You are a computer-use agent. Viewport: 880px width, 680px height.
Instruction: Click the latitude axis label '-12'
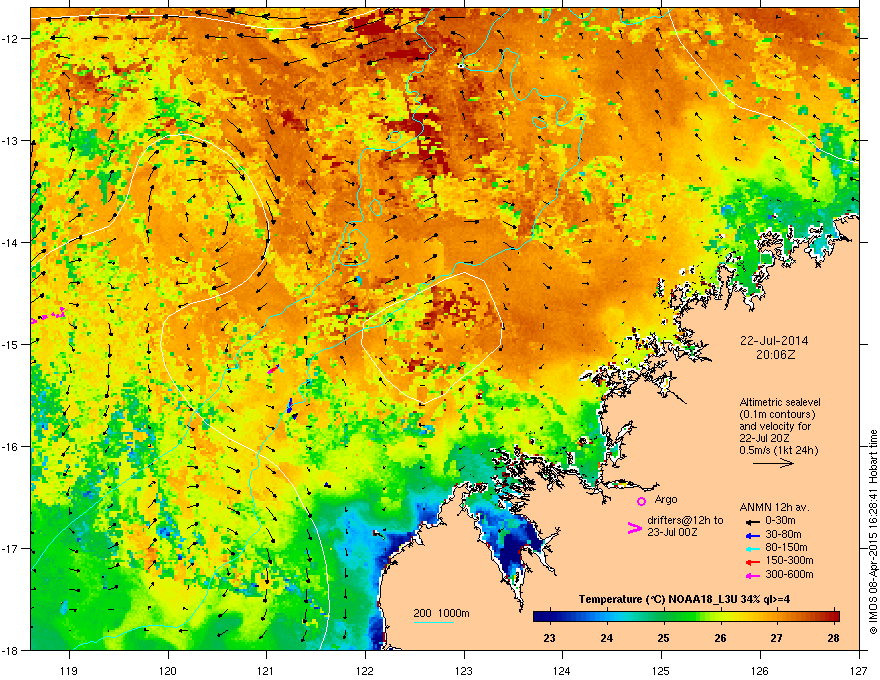pos(10,39)
